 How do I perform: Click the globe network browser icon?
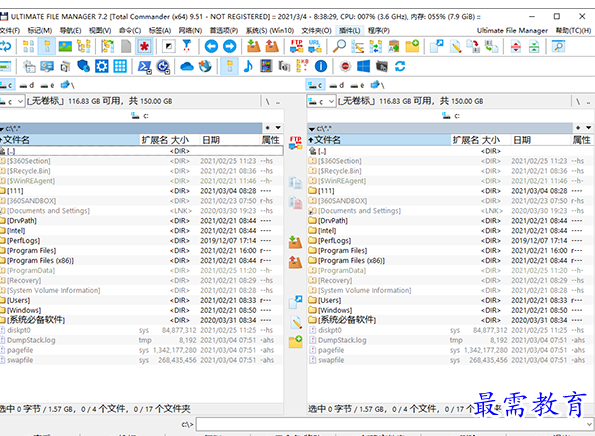(x=205, y=66)
